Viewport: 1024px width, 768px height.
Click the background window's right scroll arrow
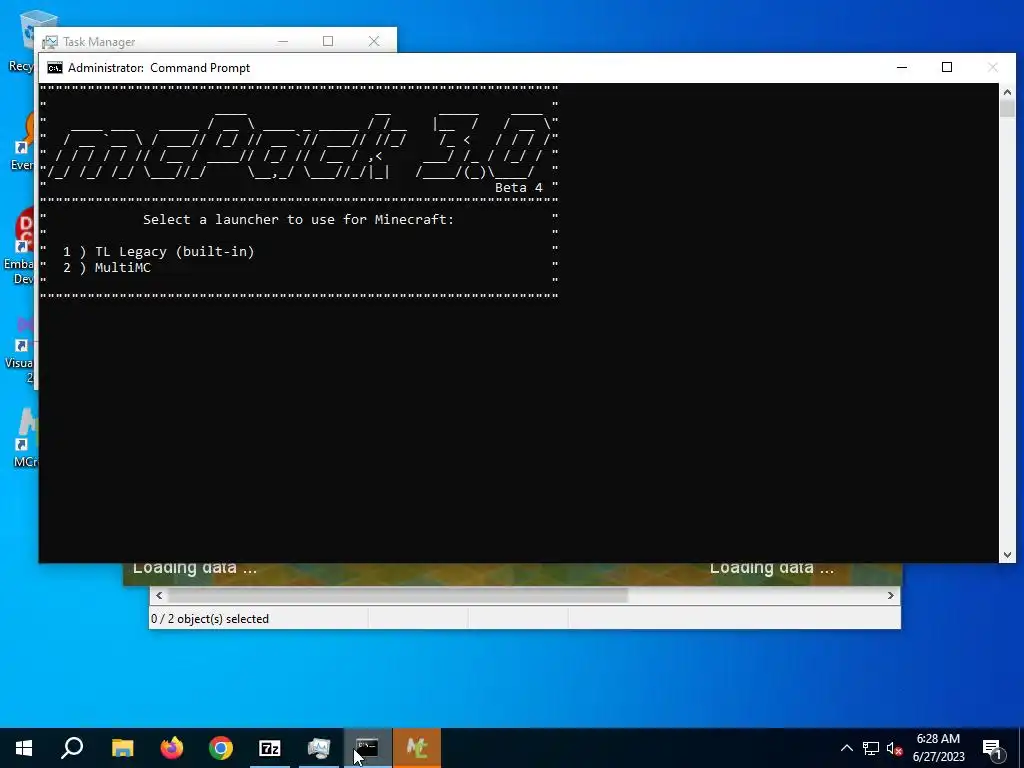891,596
